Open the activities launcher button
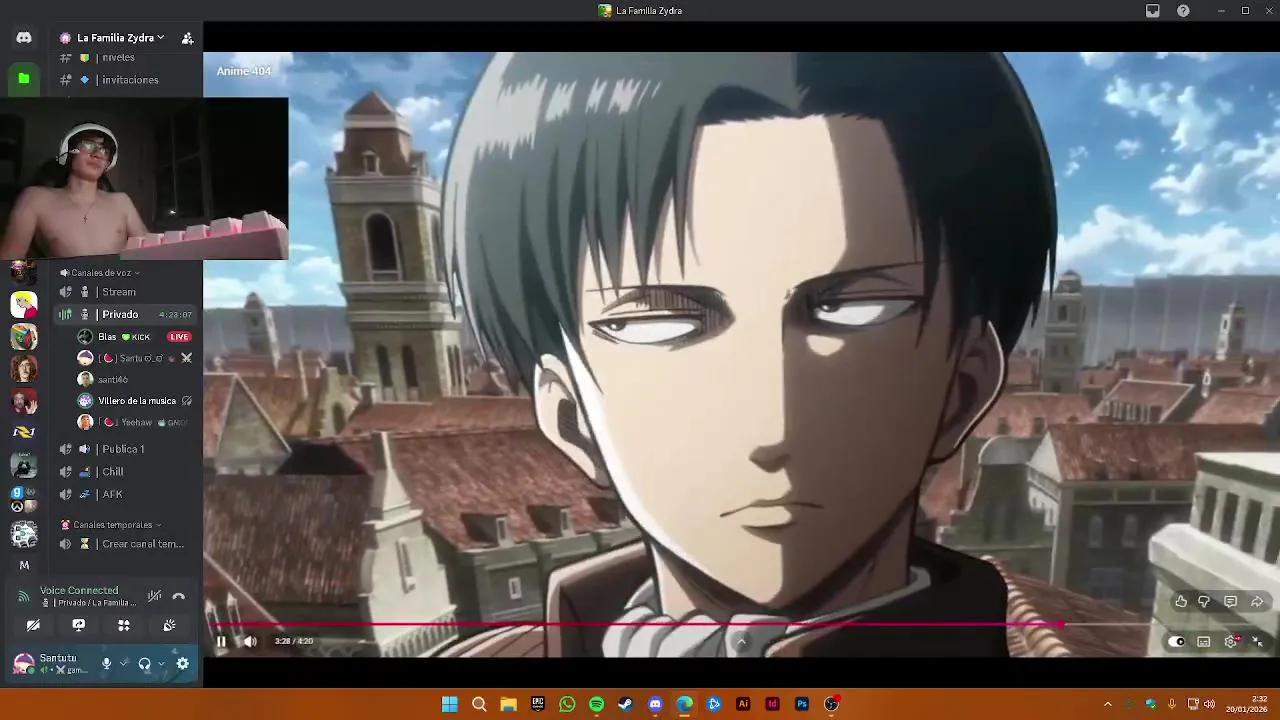This screenshot has height=720, width=1280. click(124, 625)
